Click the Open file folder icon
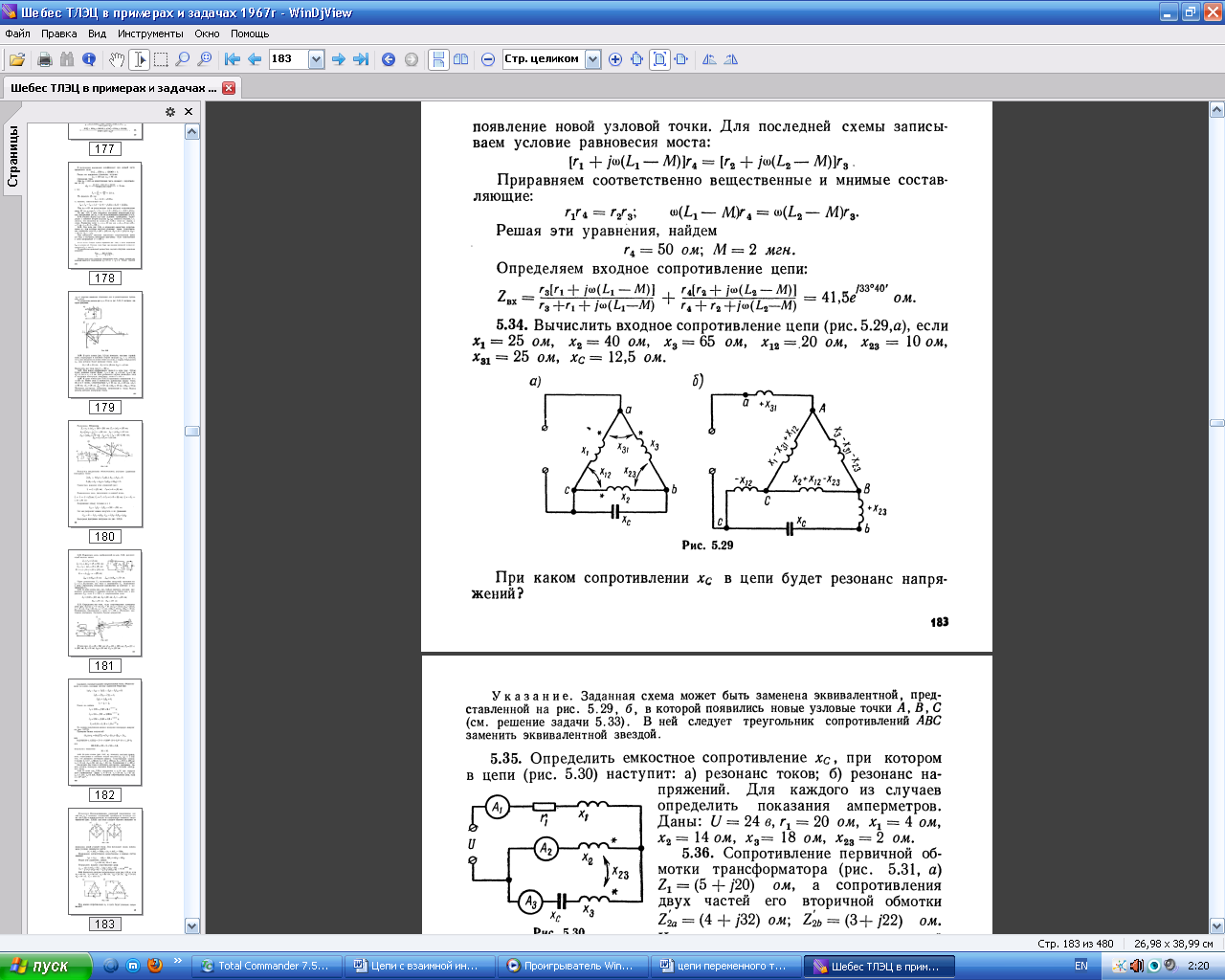 coord(16,59)
